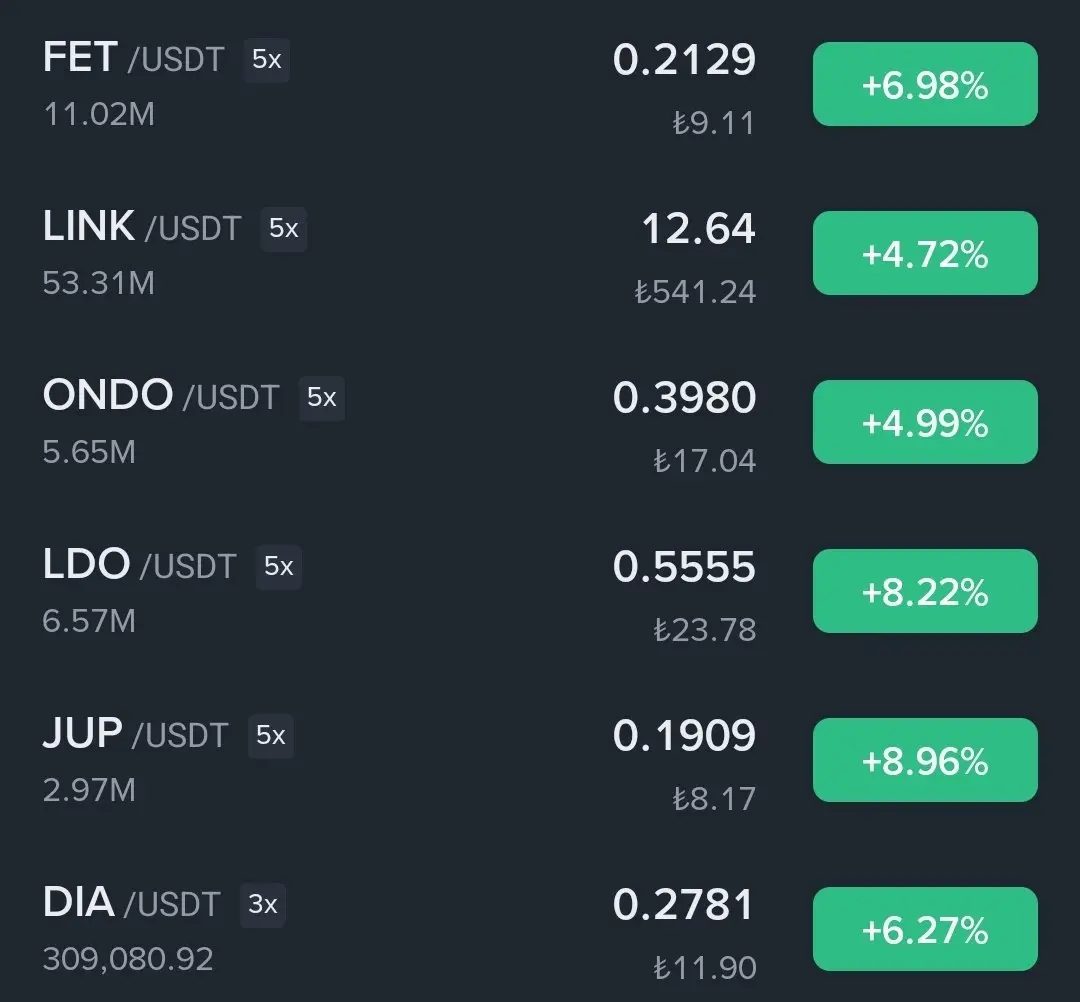Click the 5x leverage badge next to FET
1080x1002 pixels.
tap(267, 60)
